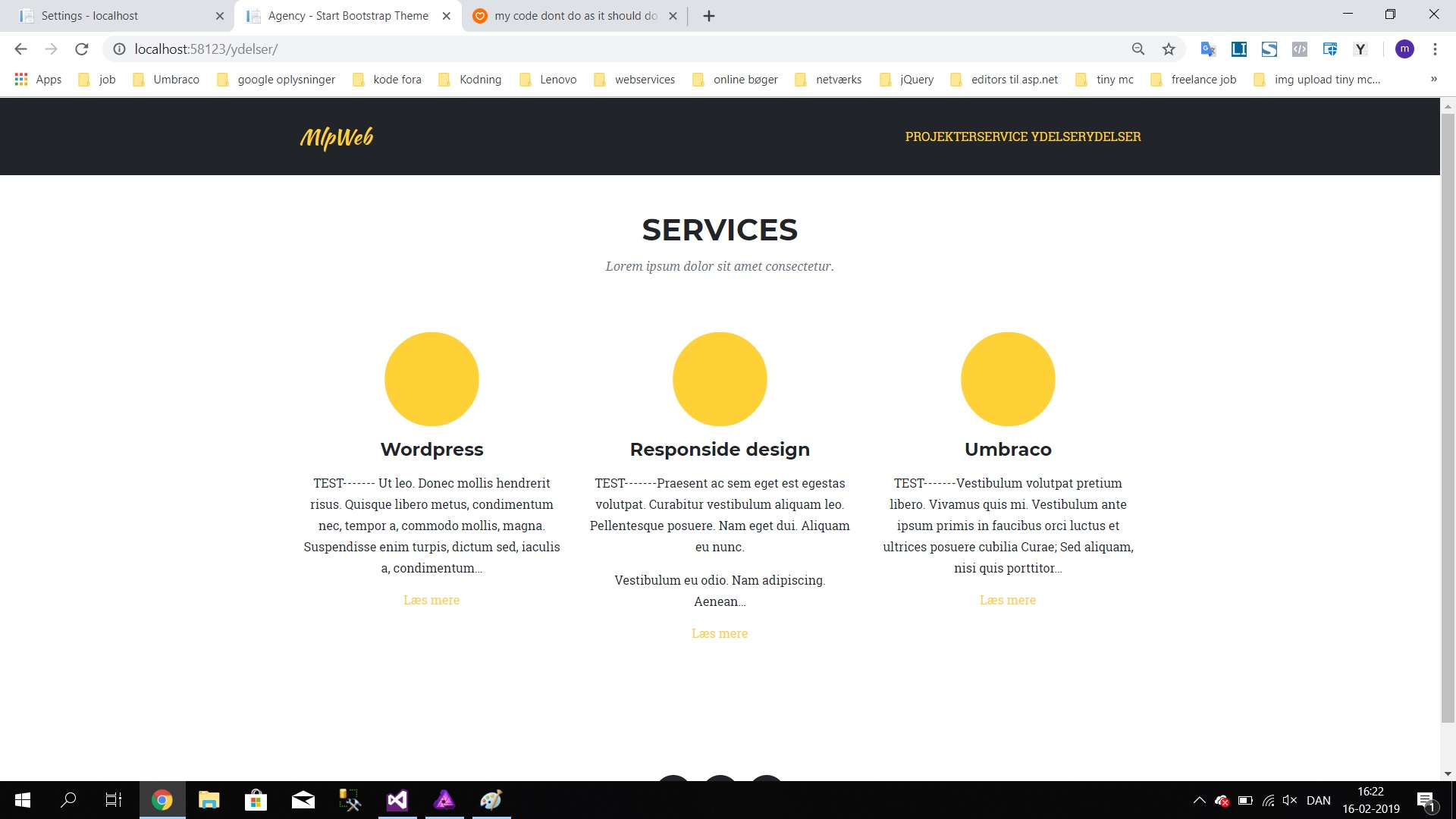Open taskbar search
The image size is (1456, 819).
click(x=68, y=800)
